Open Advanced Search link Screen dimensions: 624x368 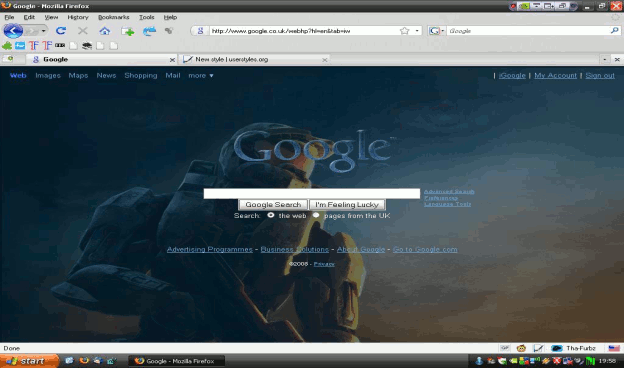click(x=449, y=191)
